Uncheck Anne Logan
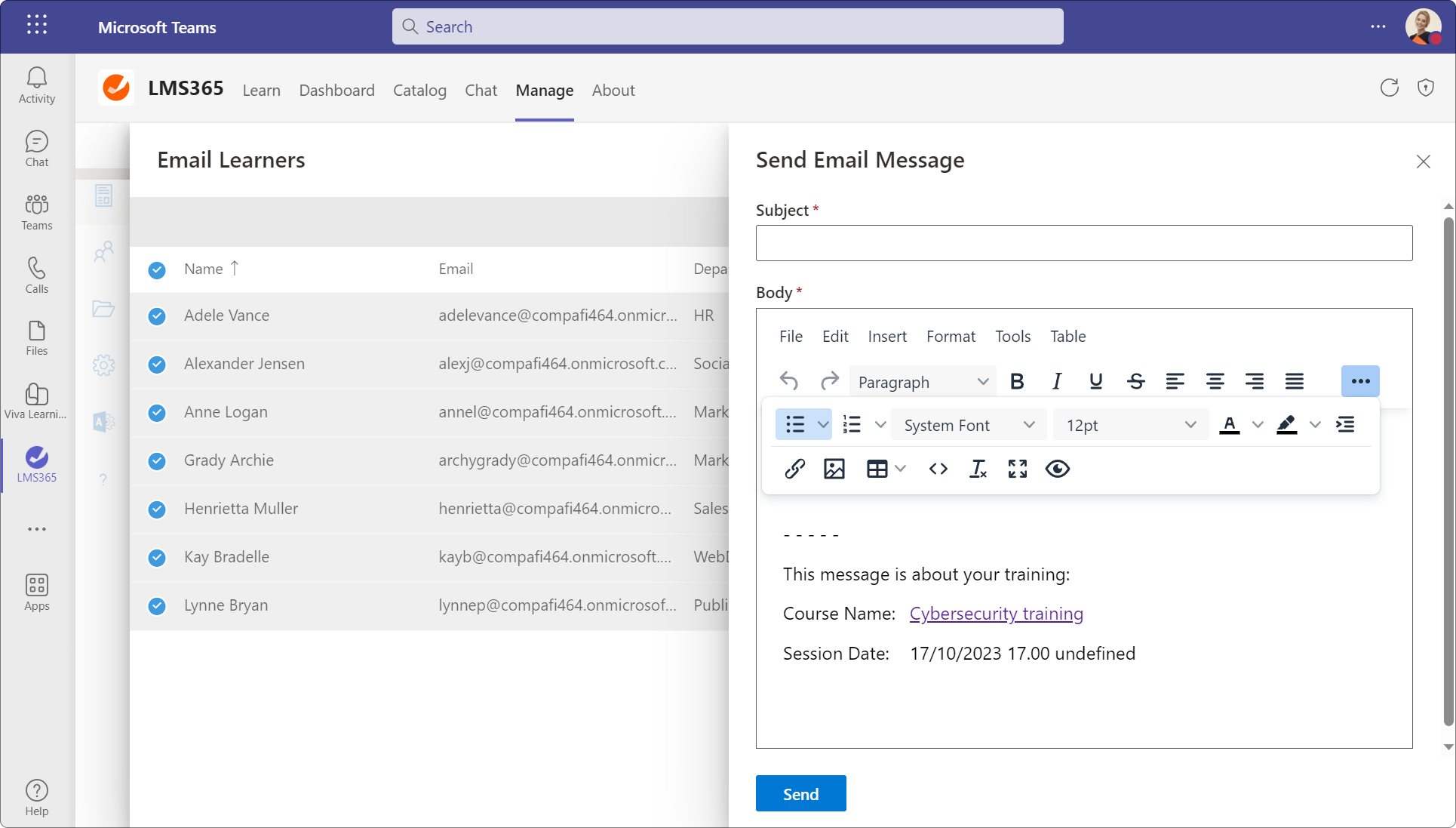This screenshot has width=1456, height=828. point(157,413)
